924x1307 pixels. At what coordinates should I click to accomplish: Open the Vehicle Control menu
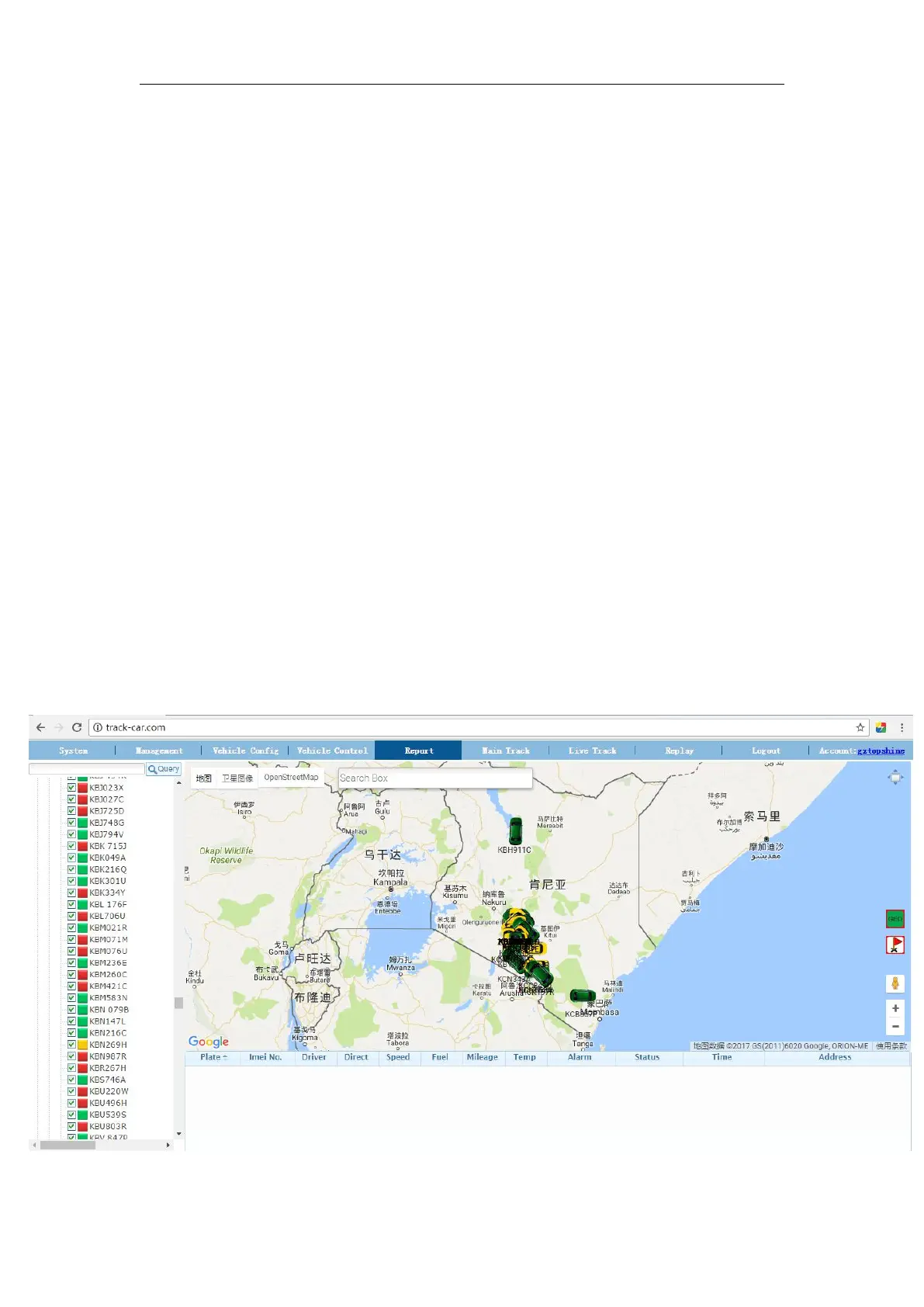coord(332,751)
